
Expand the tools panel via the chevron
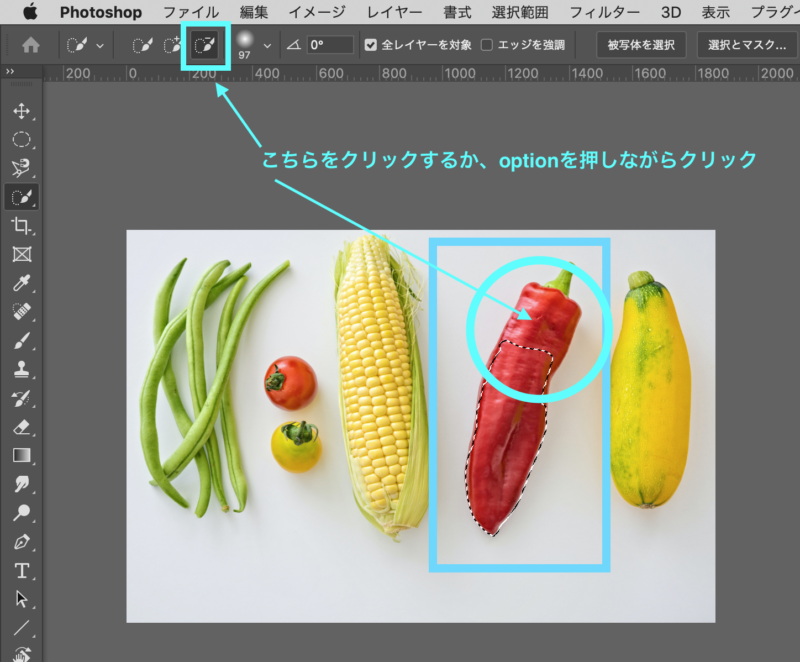10,72
